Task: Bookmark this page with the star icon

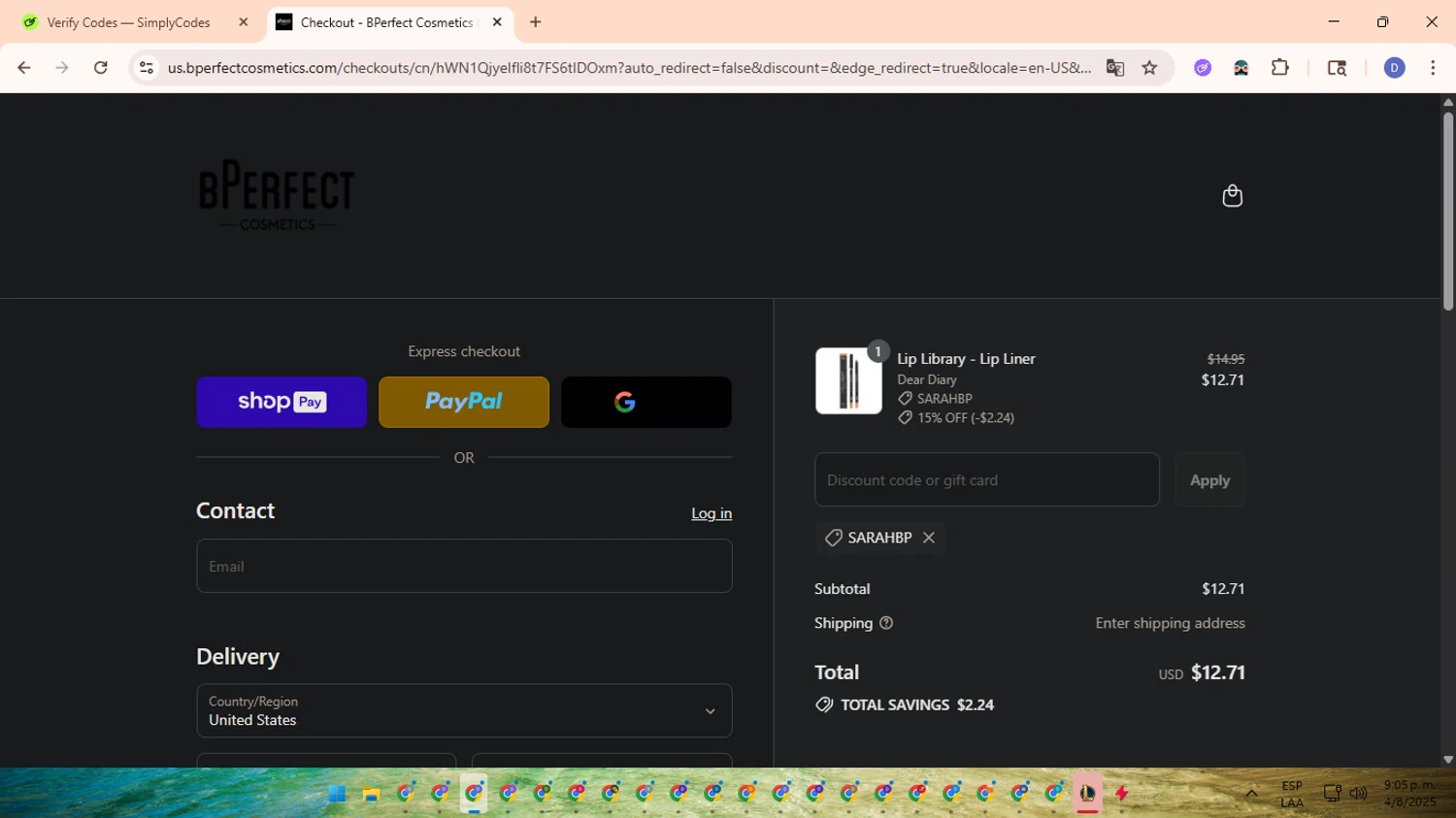Action: (x=1150, y=68)
